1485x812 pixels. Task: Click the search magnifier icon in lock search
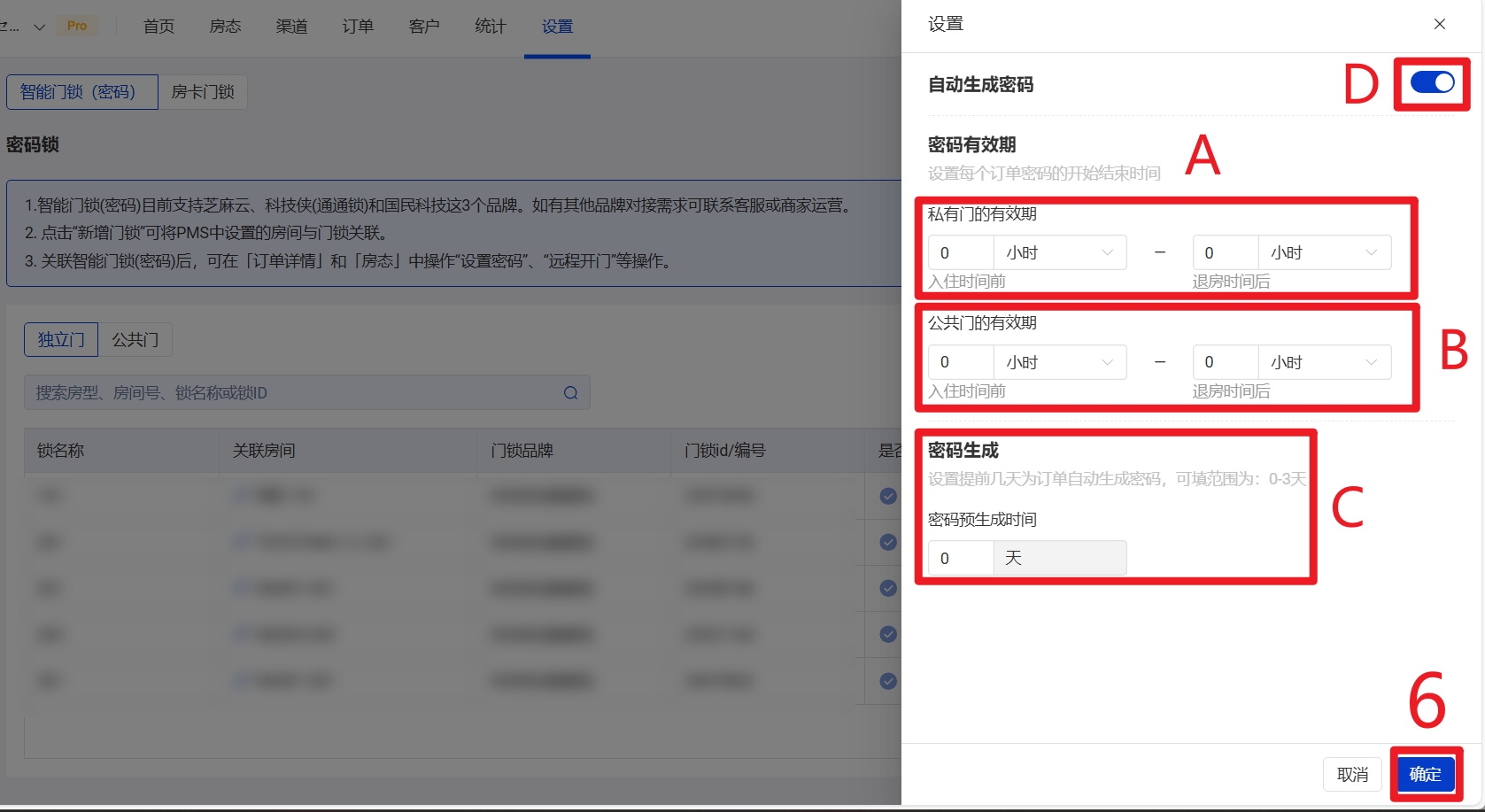(x=571, y=393)
